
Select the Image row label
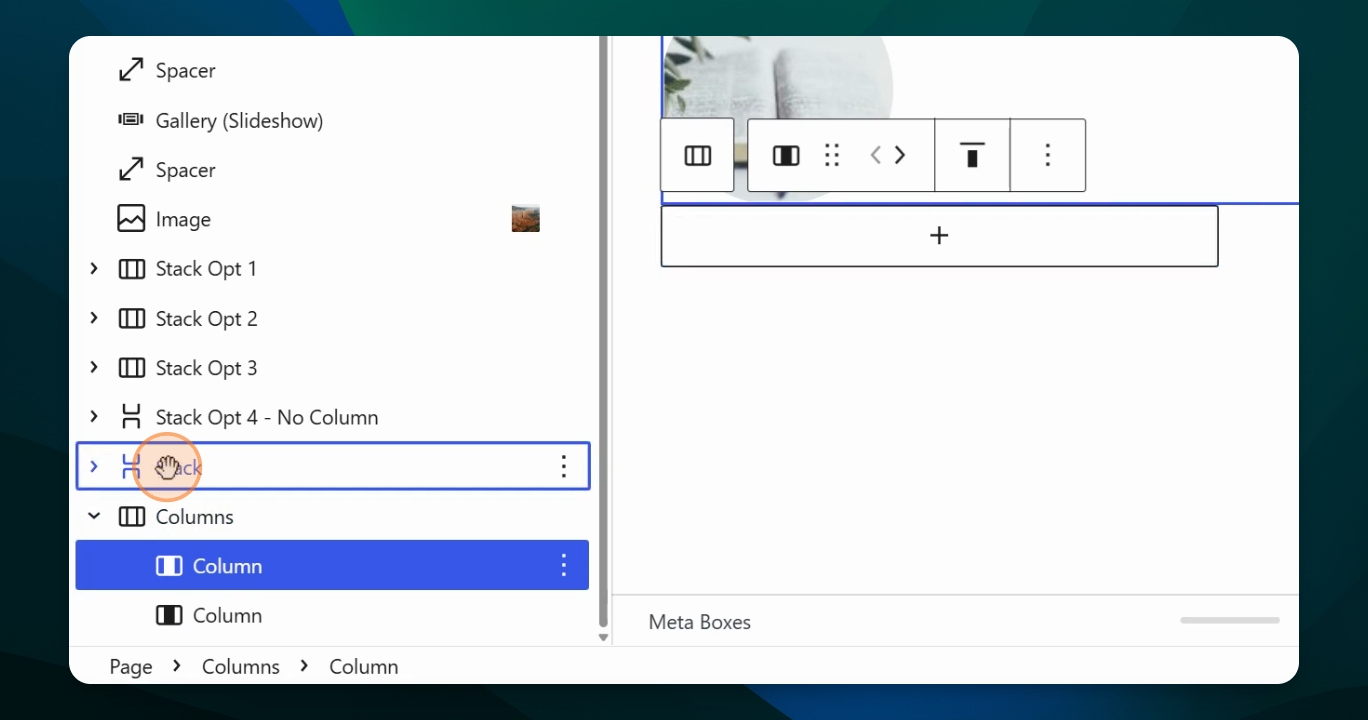point(183,220)
